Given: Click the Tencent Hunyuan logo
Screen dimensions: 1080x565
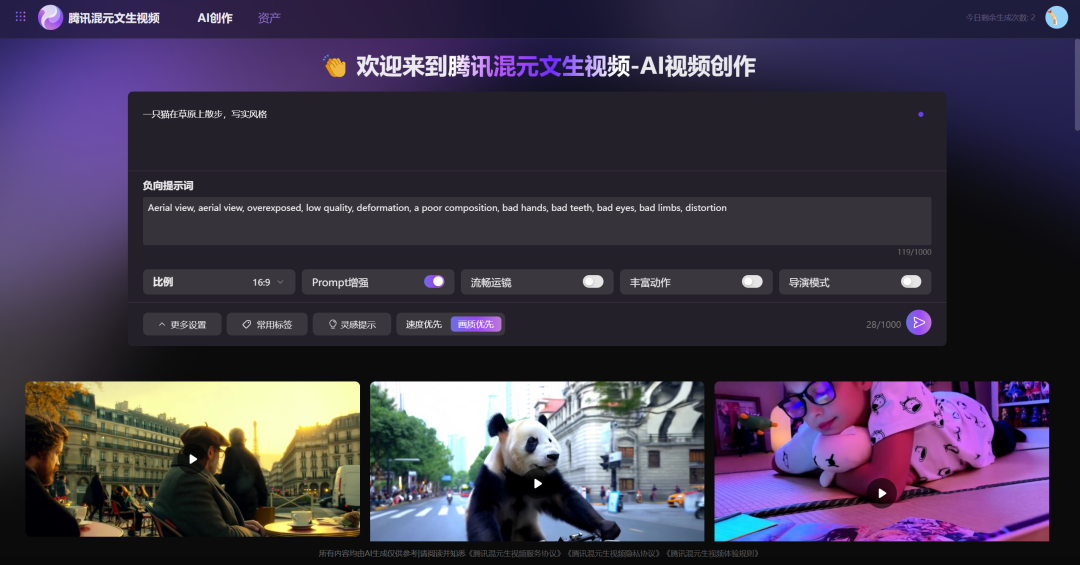Looking at the screenshot, I should [x=50, y=17].
